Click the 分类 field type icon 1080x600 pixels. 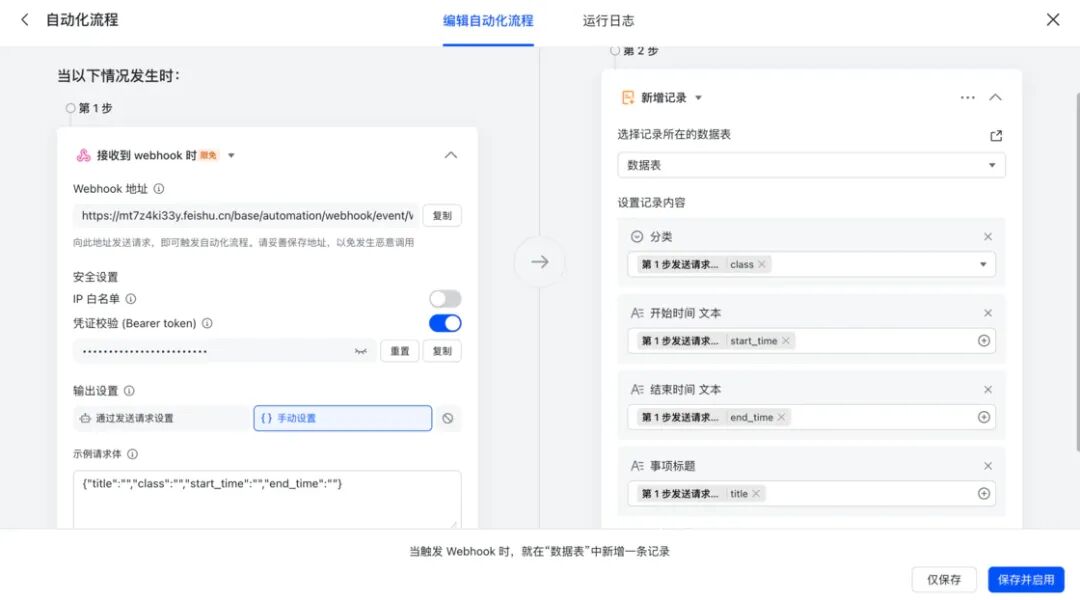pyautogui.click(x=637, y=237)
